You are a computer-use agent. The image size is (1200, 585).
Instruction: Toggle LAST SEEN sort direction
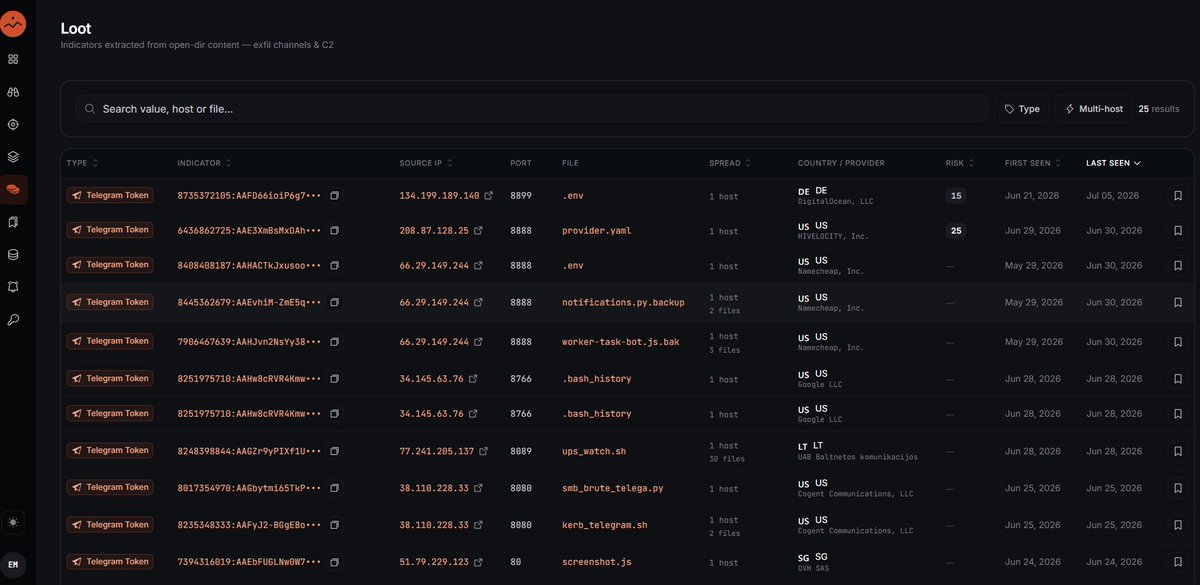pyautogui.click(x=1113, y=163)
